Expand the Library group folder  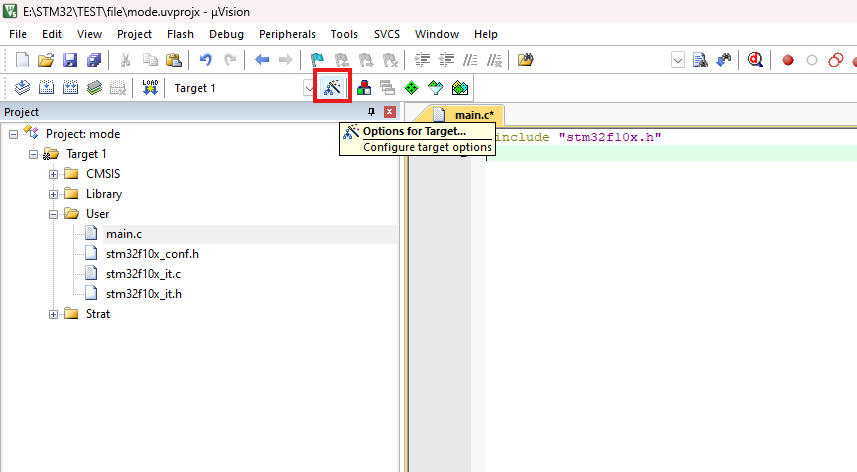pyautogui.click(x=54, y=194)
